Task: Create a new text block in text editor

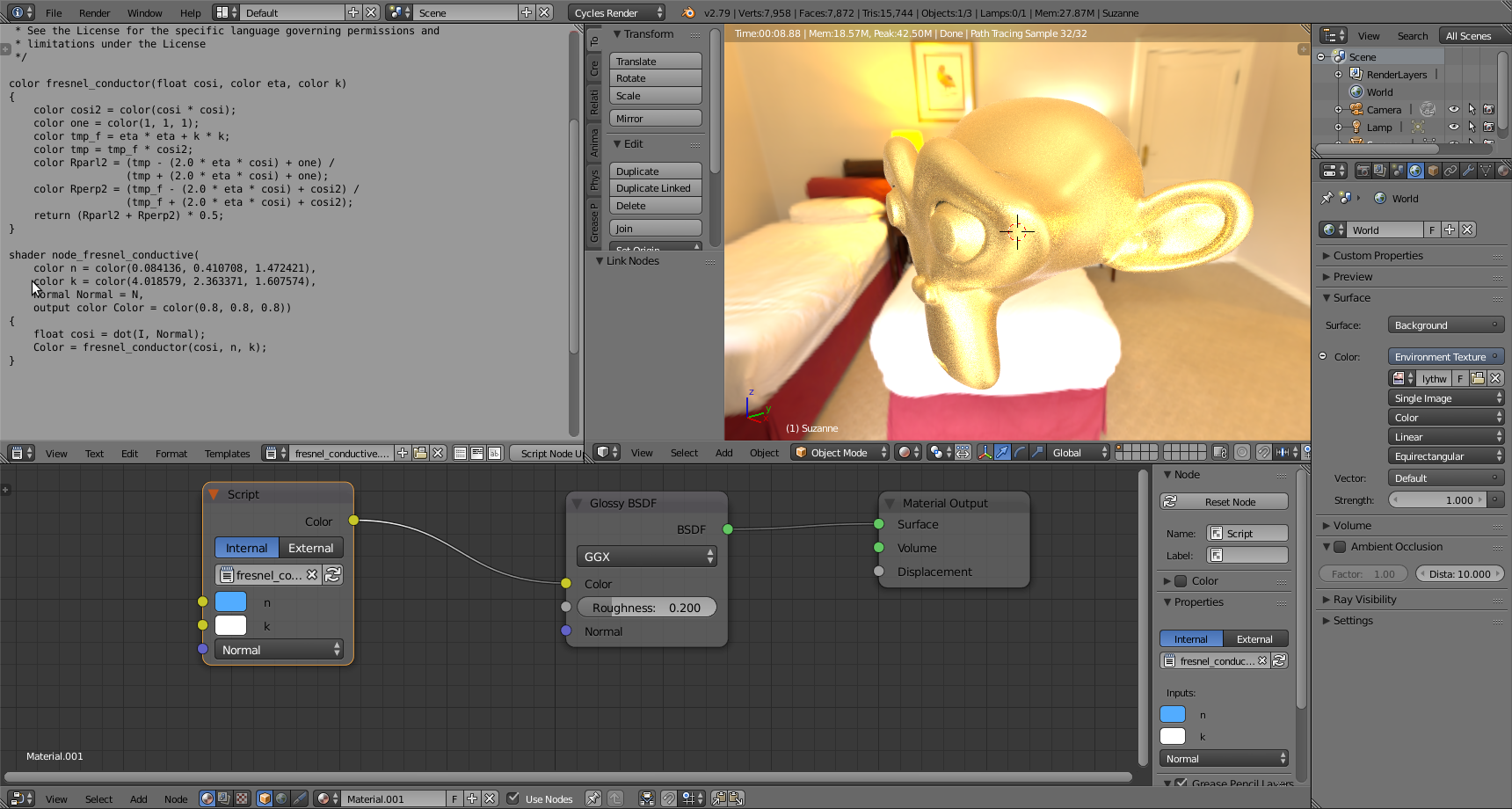Action: pos(403,453)
